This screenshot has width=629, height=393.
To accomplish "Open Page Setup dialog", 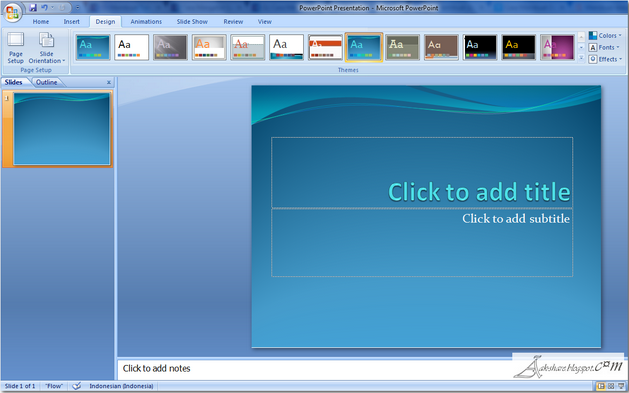I will (16, 48).
